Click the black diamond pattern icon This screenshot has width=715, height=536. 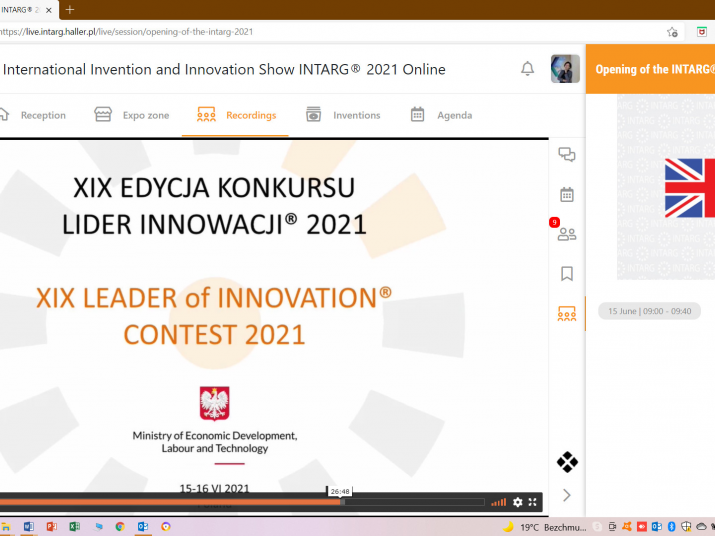[x=567, y=462]
